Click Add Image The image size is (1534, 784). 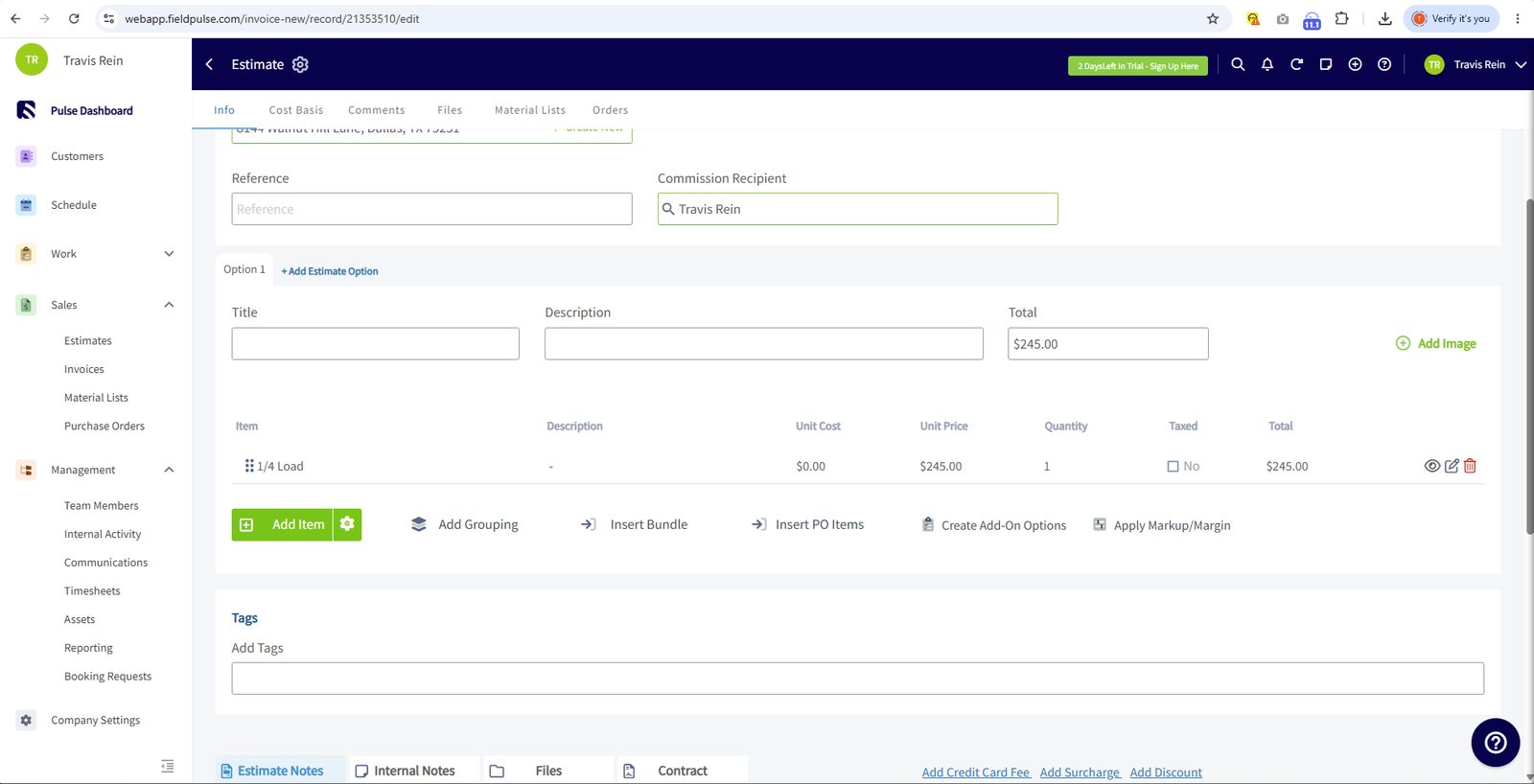1435,343
